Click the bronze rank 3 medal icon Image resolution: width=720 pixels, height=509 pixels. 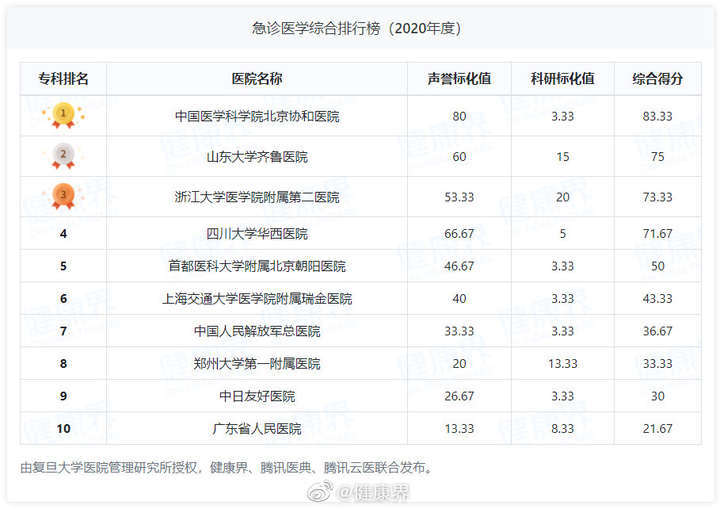tap(63, 197)
